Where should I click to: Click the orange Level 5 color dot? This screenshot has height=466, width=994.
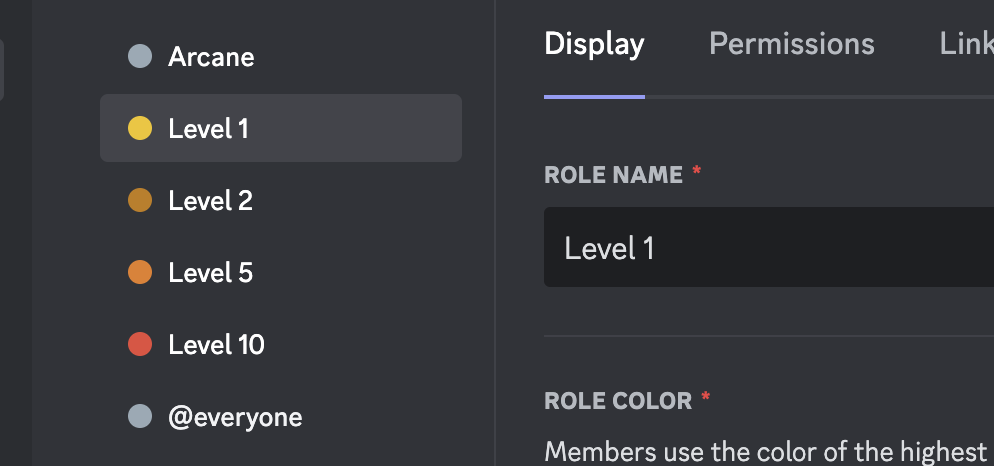point(140,273)
